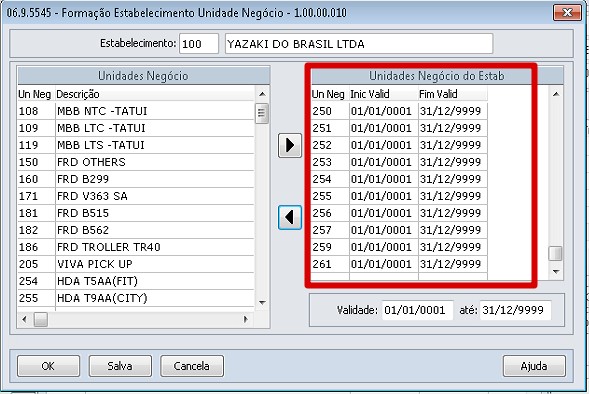The image size is (589, 394).
Task: Select row HDA T9AA(CITY)
Action: pyautogui.click(x=136, y=298)
